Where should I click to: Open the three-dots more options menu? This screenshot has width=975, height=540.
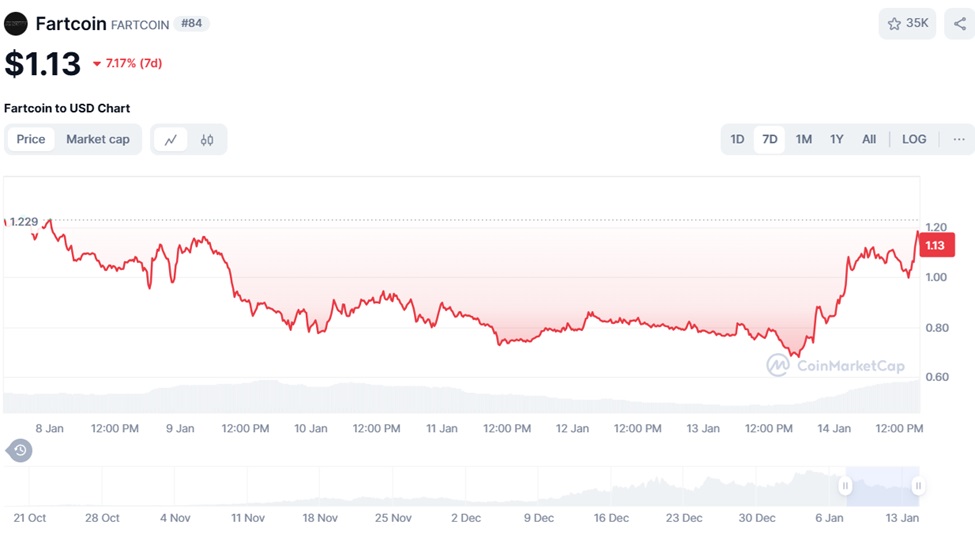[x=959, y=139]
